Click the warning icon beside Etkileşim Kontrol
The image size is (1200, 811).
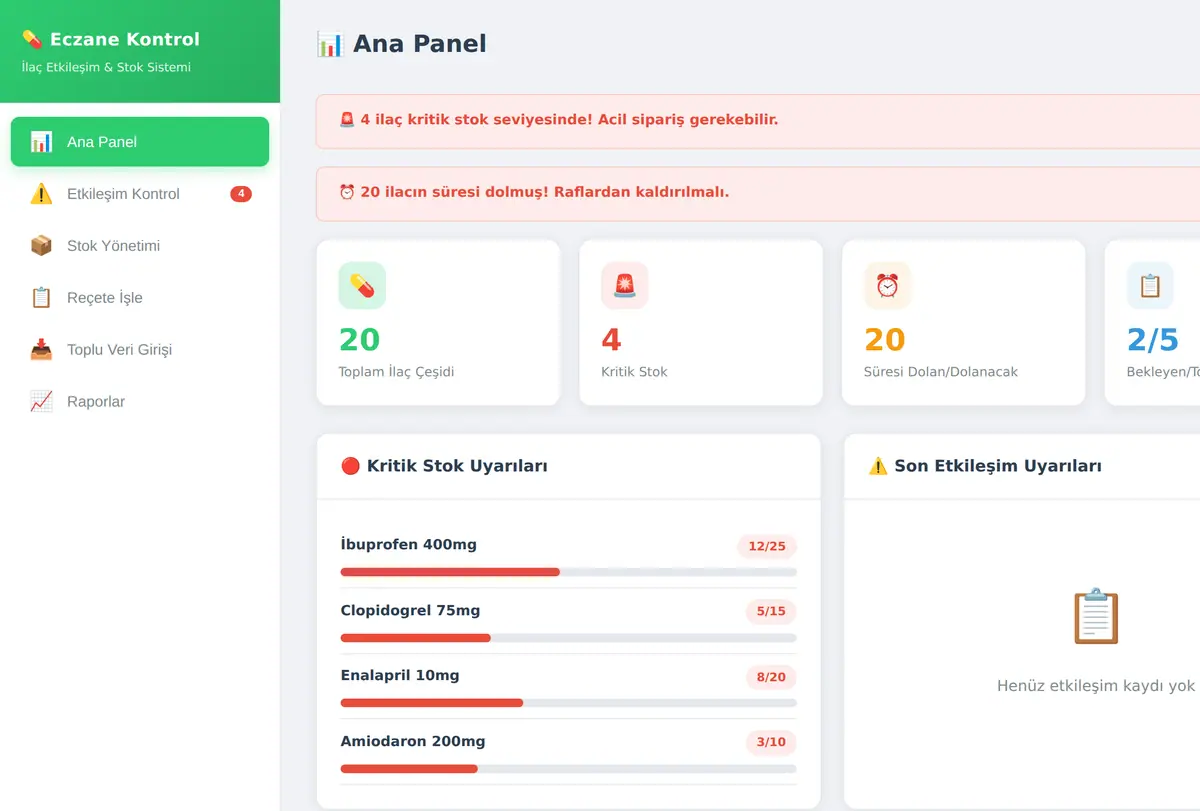pyautogui.click(x=41, y=194)
